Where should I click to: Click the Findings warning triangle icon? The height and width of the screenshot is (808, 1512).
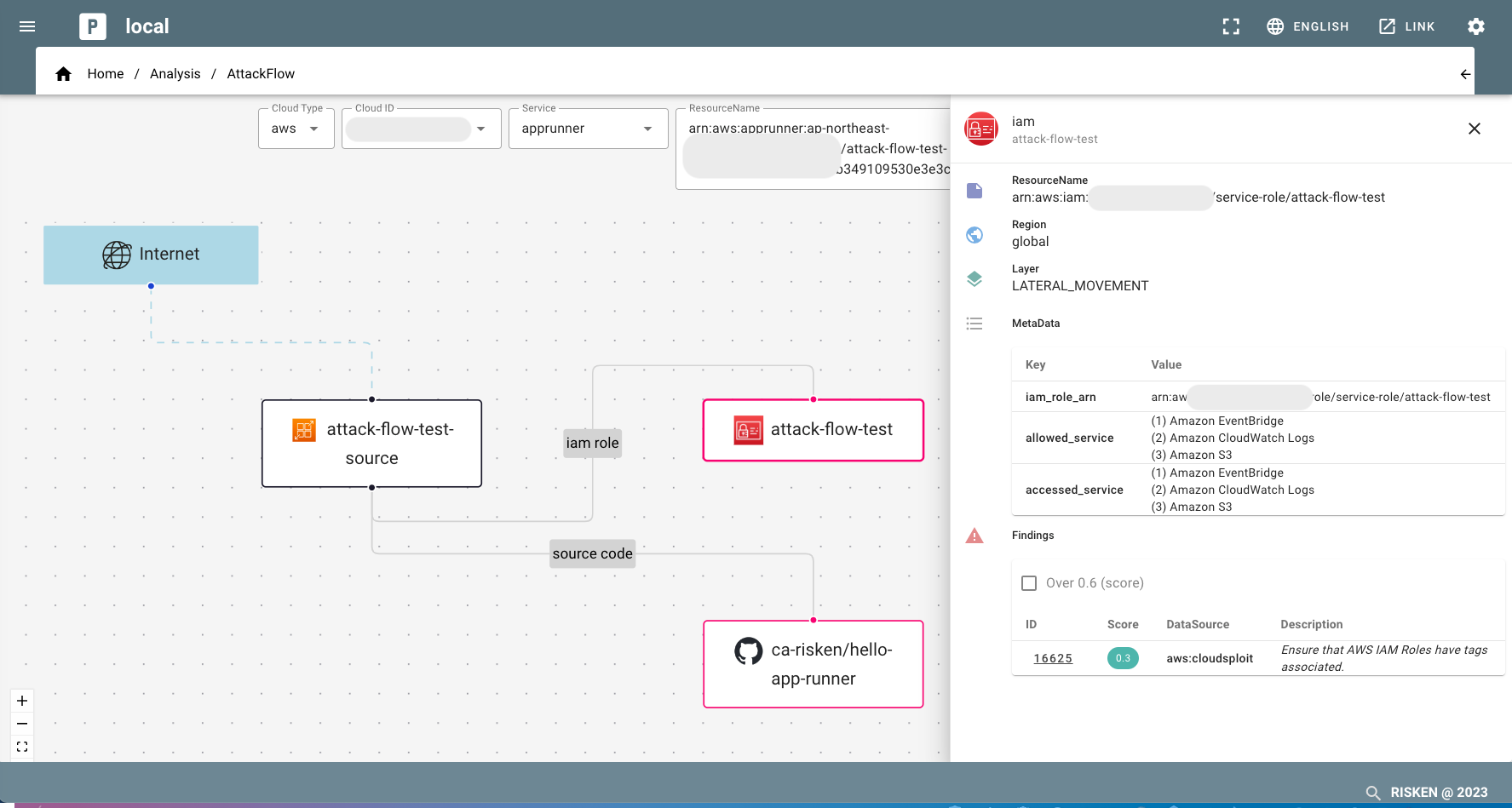[974, 536]
